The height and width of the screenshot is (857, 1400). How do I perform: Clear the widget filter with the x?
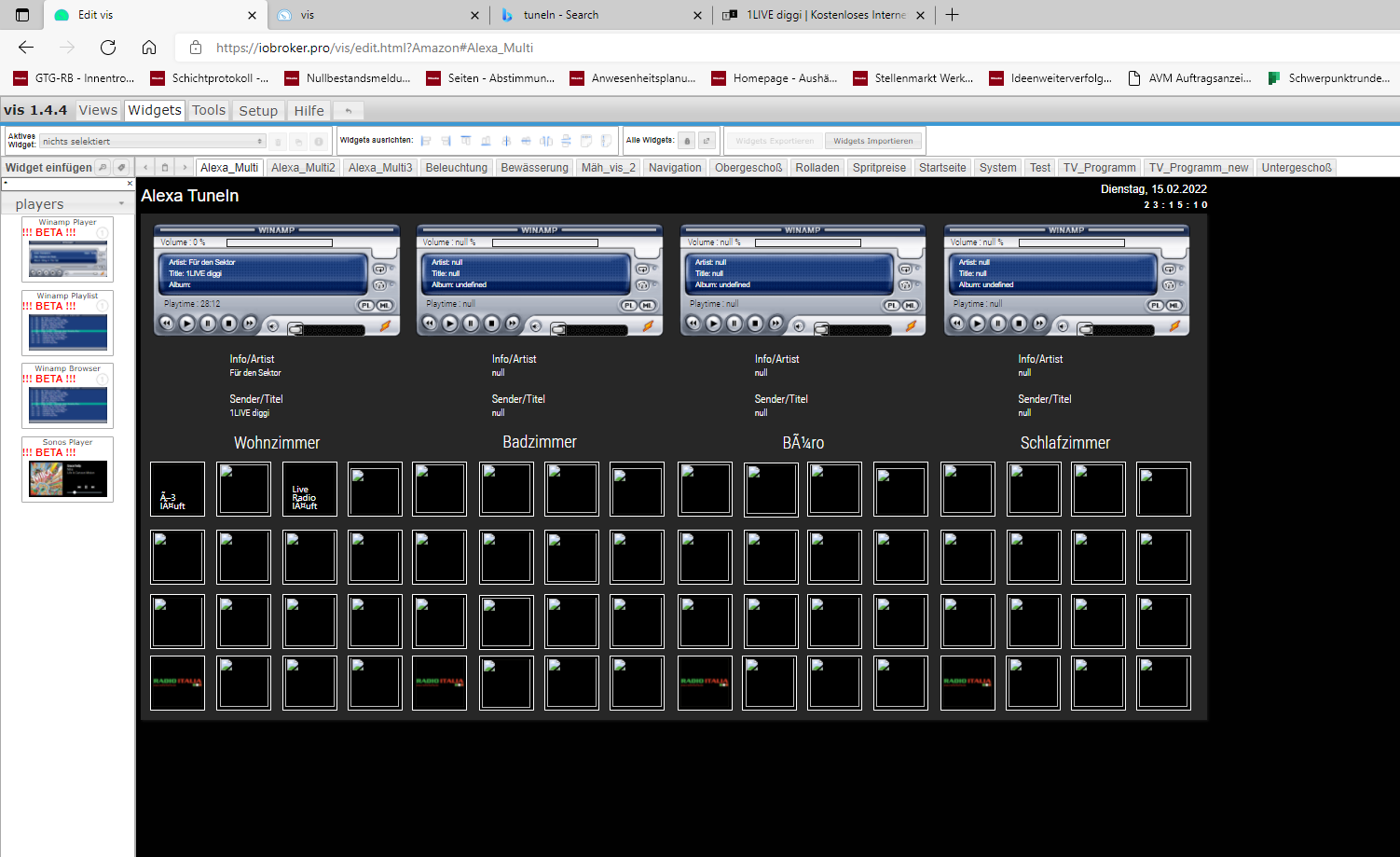pos(130,184)
